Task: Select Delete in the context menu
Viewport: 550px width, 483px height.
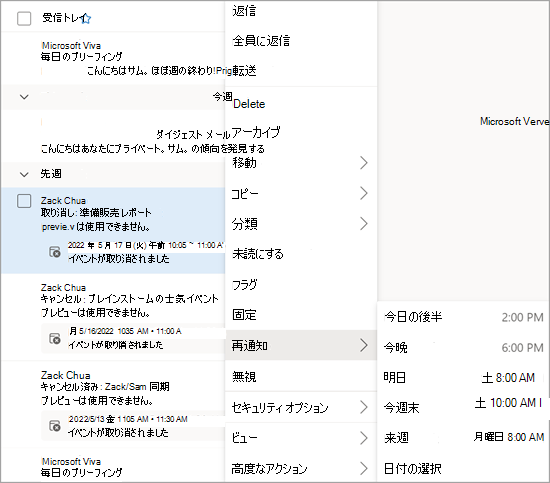Action: point(301,104)
